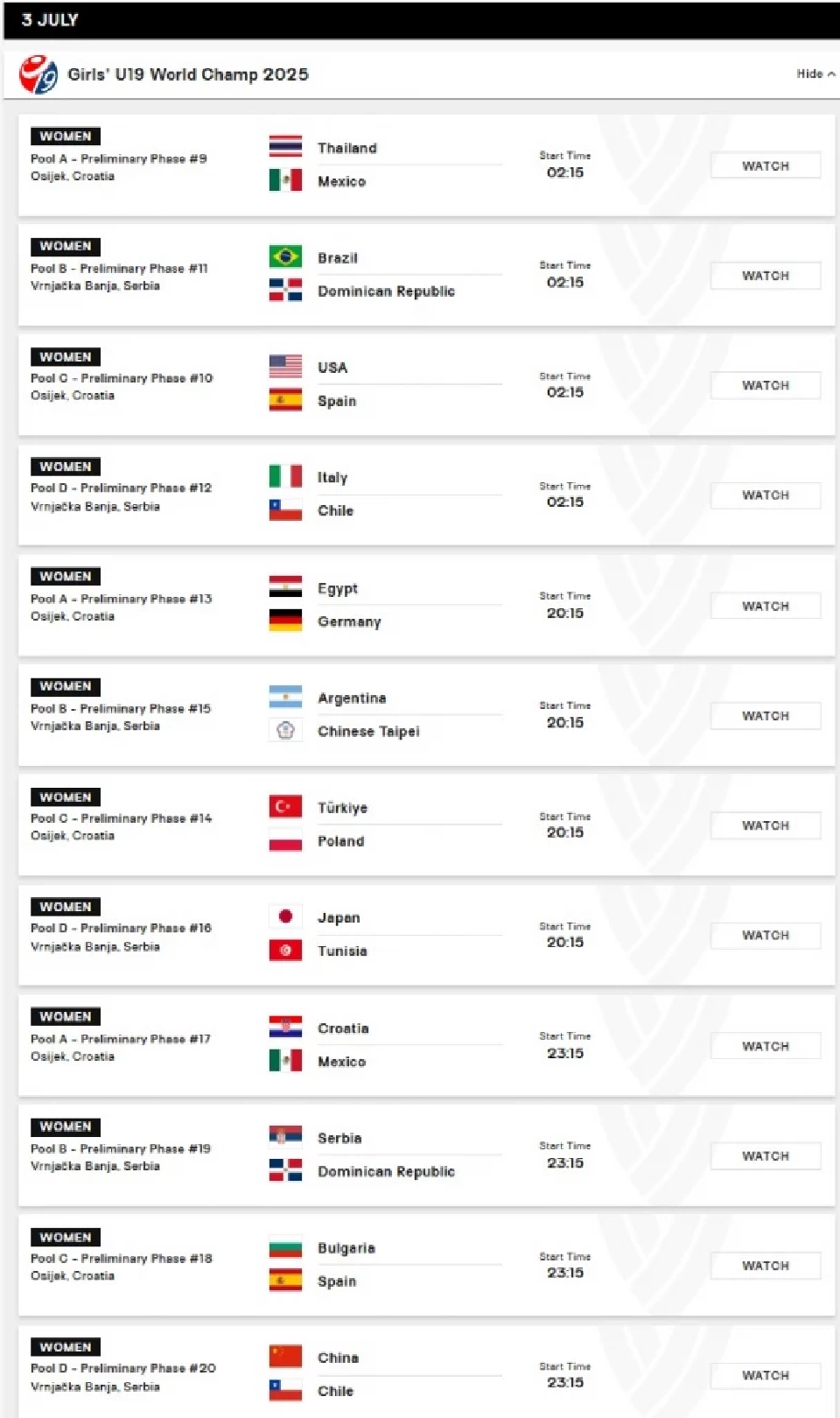Click the Dominican Republic team name
Screen dimensions: 840x1418
386,291
